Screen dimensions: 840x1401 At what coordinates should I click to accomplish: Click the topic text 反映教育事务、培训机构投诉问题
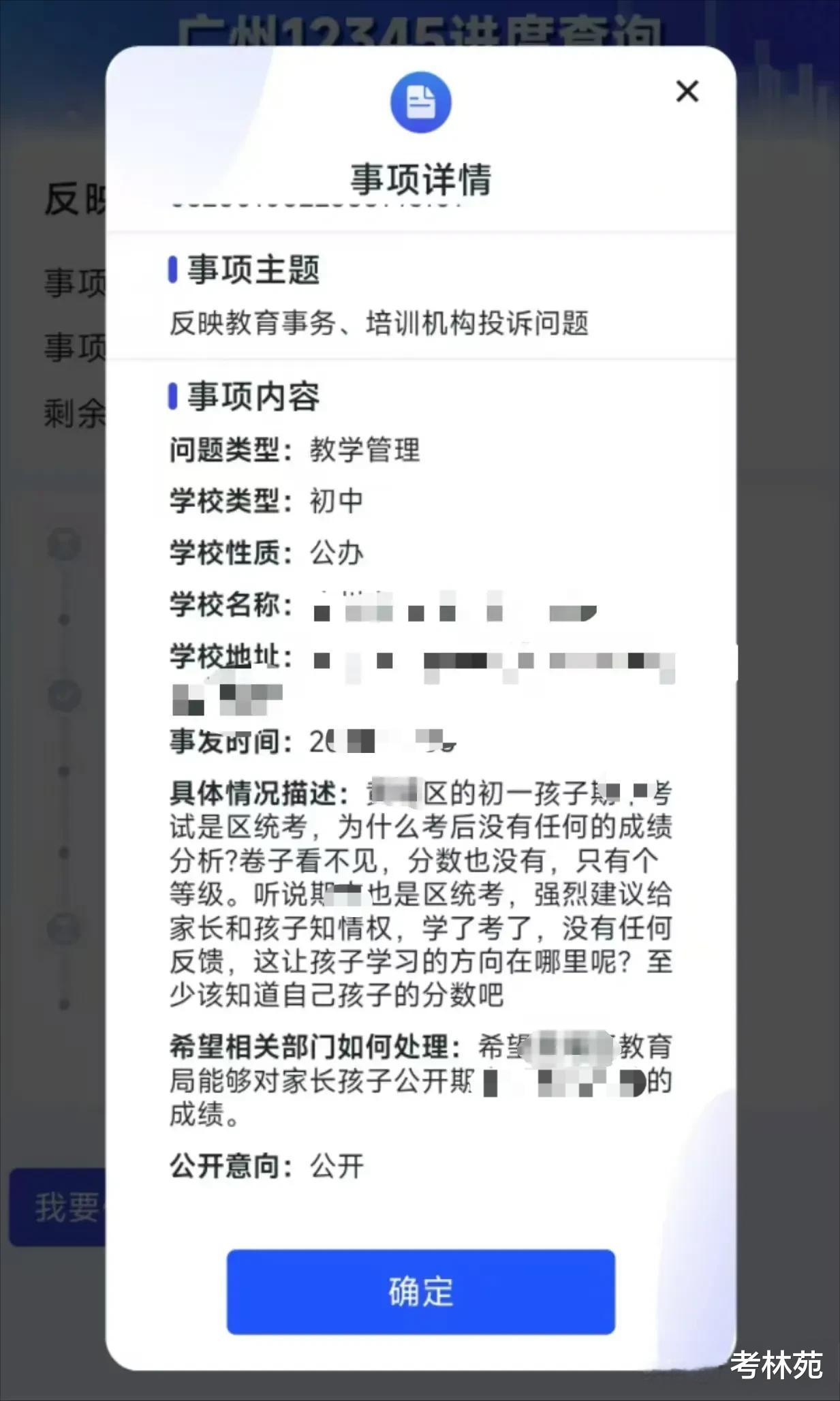point(379,323)
